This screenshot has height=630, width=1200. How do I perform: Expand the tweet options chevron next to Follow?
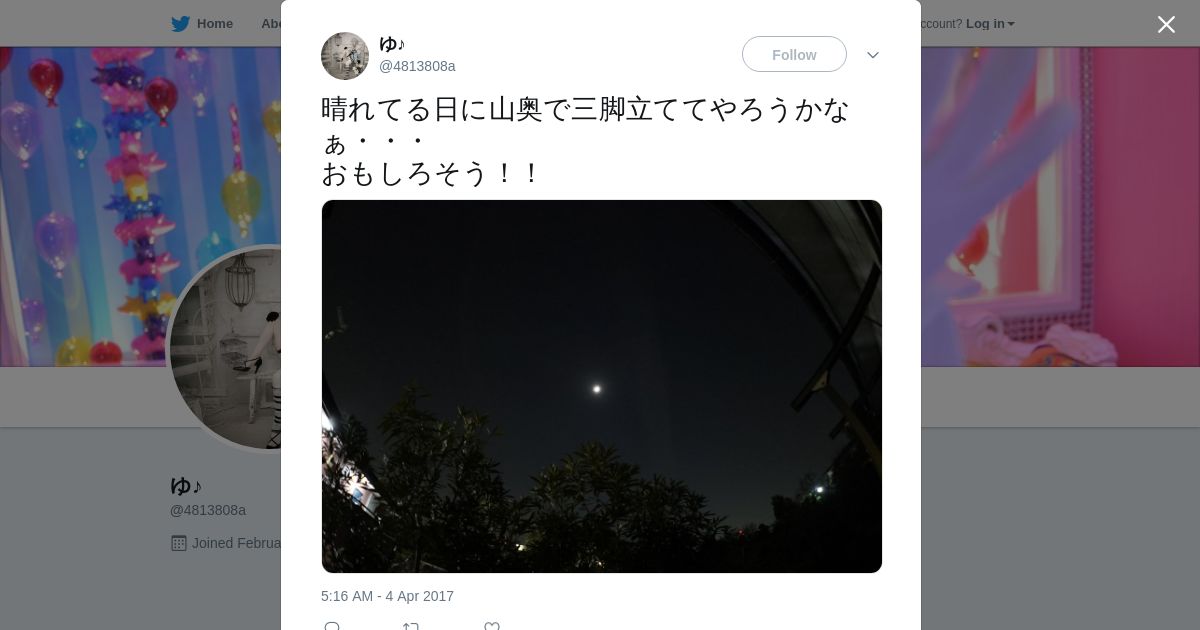(x=873, y=55)
